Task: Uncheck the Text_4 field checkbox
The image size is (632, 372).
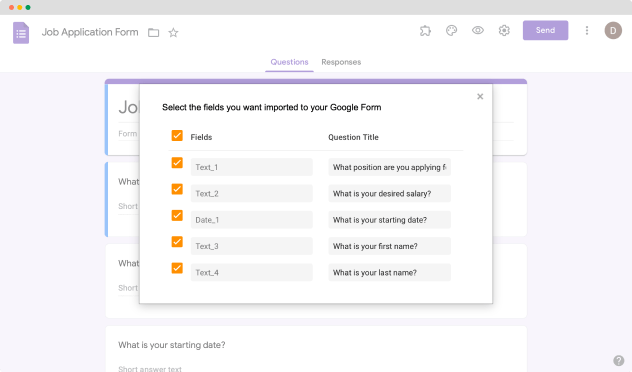Action: pyautogui.click(x=177, y=268)
